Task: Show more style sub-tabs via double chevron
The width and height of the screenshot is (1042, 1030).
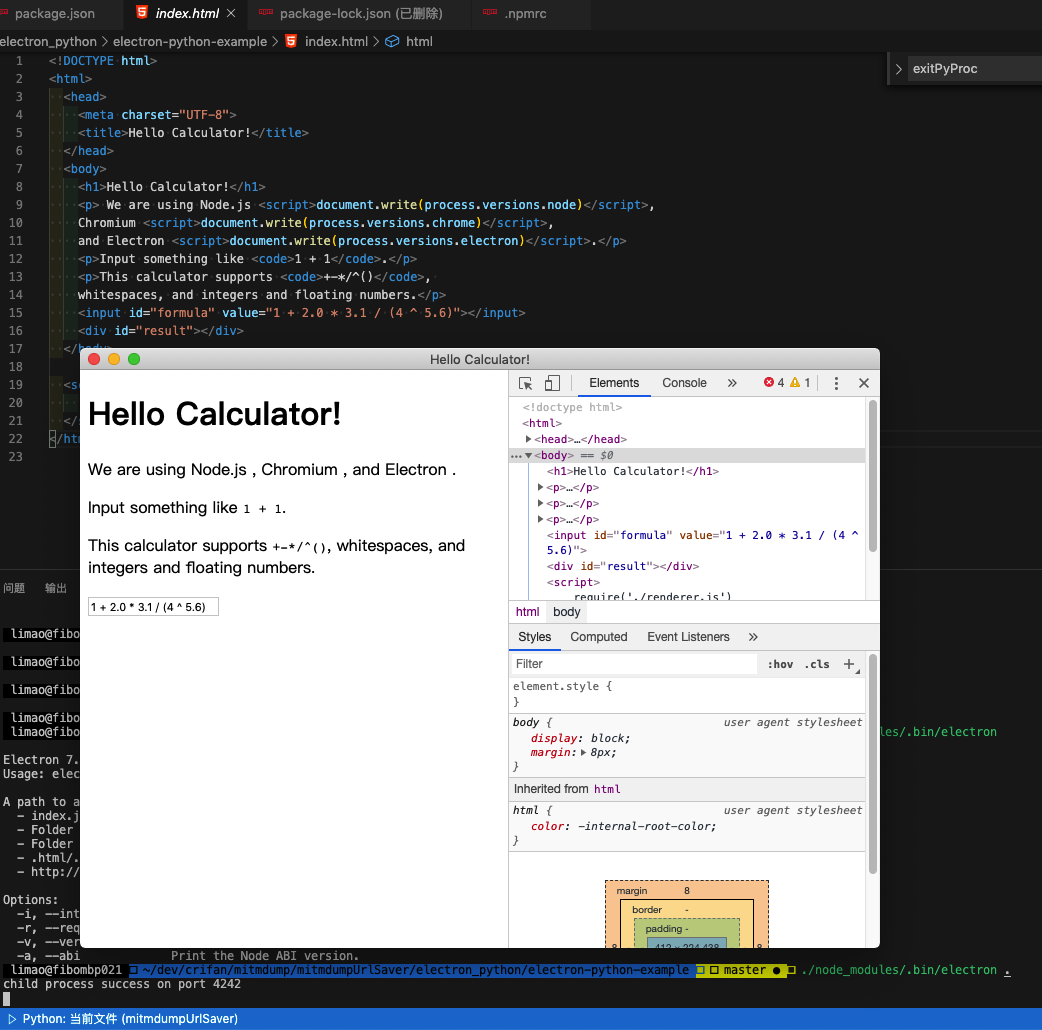Action: click(753, 637)
